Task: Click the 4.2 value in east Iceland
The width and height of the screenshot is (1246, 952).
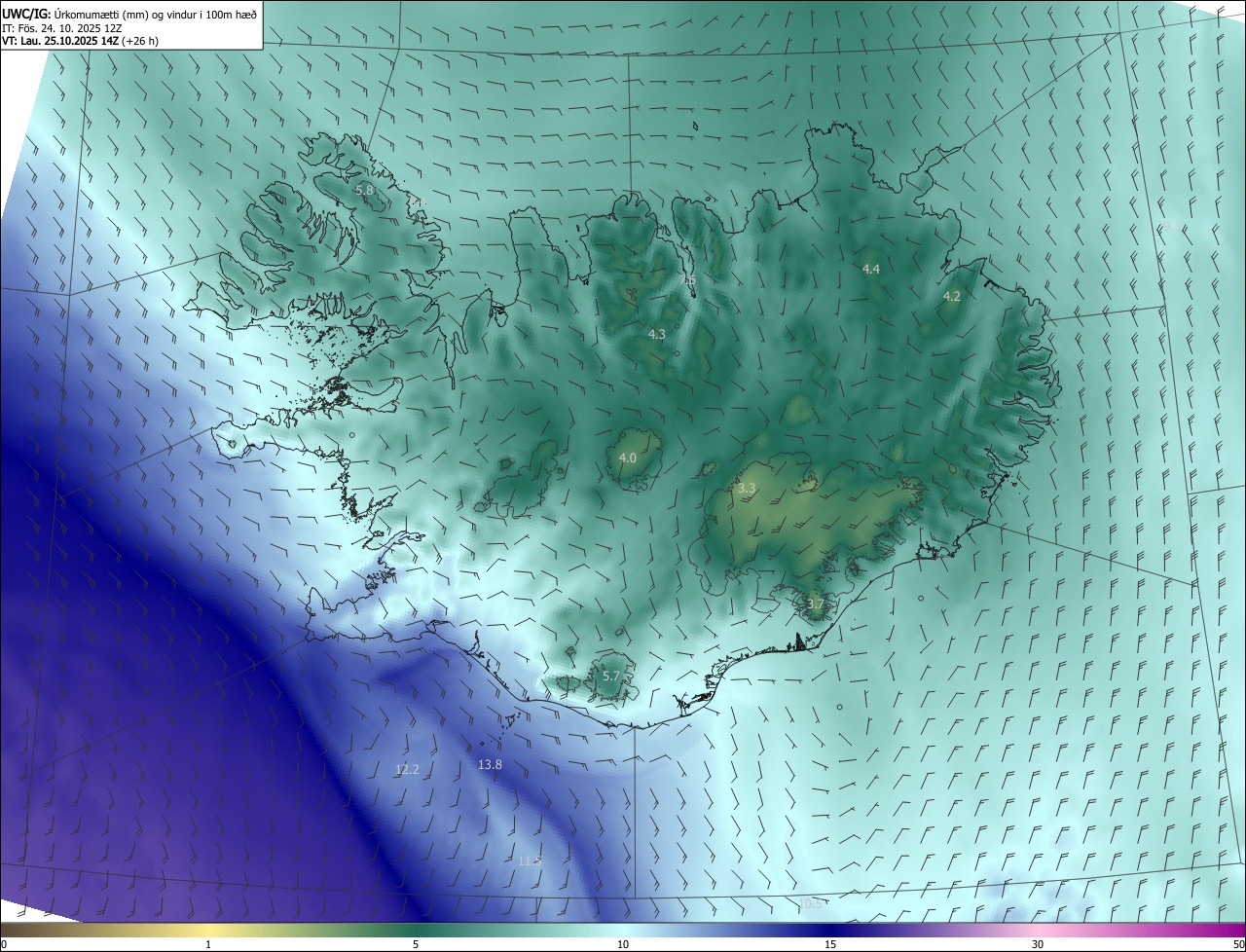Action: [952, 297]
